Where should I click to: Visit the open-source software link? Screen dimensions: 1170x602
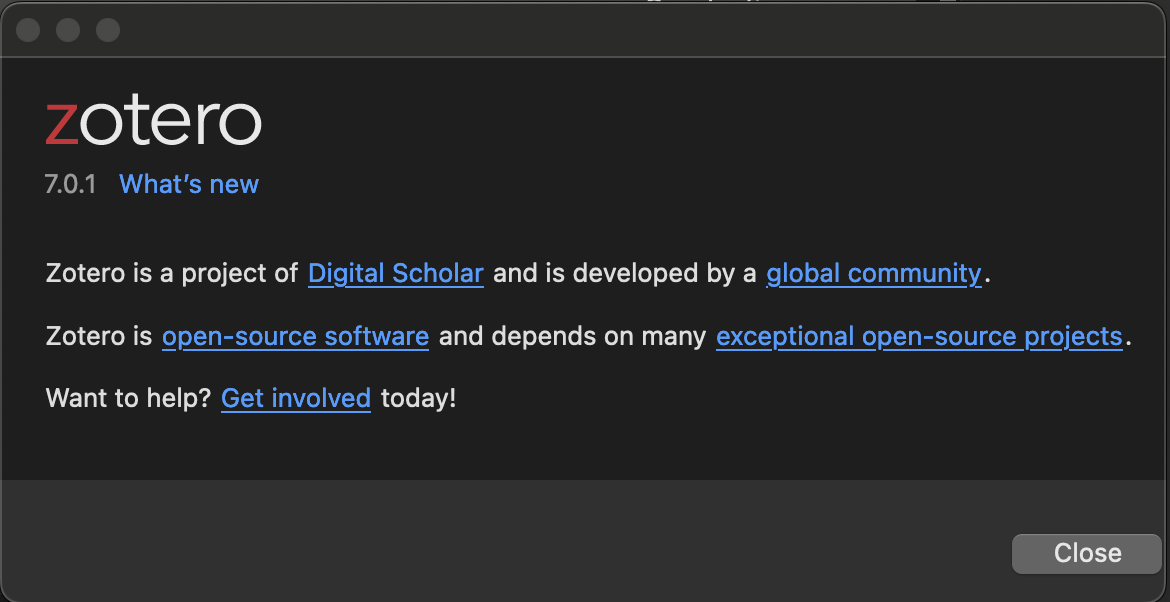[x=295, y=336]
